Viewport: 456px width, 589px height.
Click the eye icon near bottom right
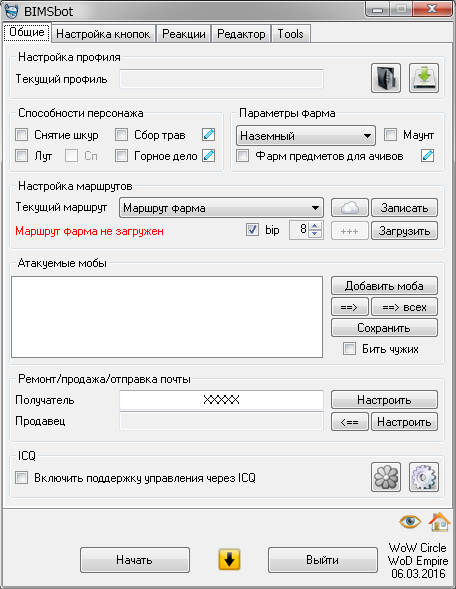[410, 521]
